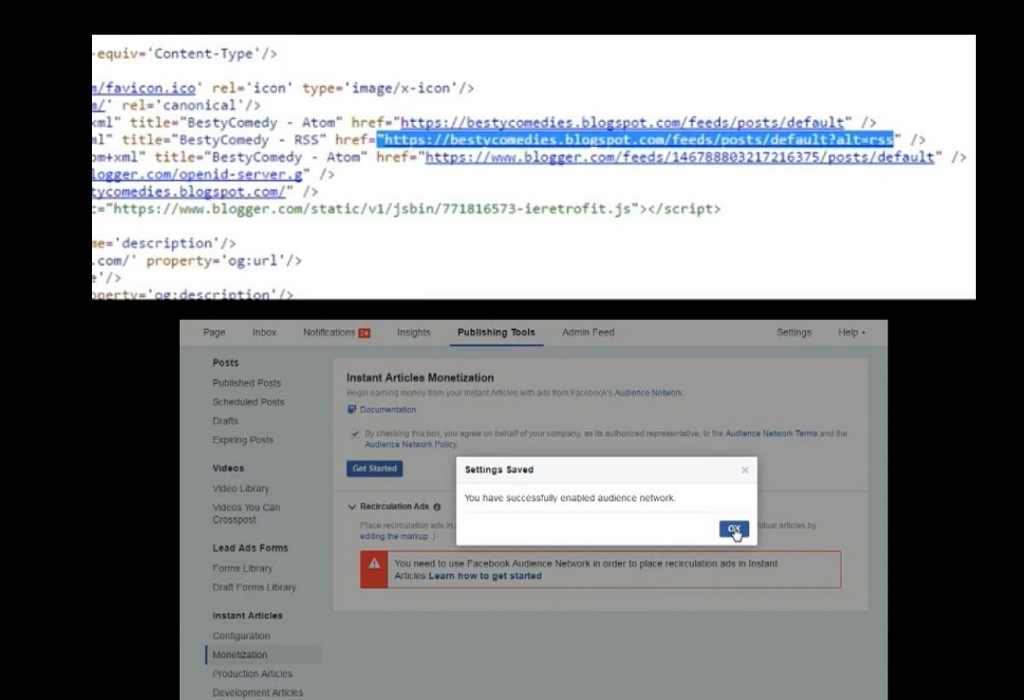Open Draft Forms Library in the sidebar
The width and height of the screenshot is (1024, 700).
(254, 587)
